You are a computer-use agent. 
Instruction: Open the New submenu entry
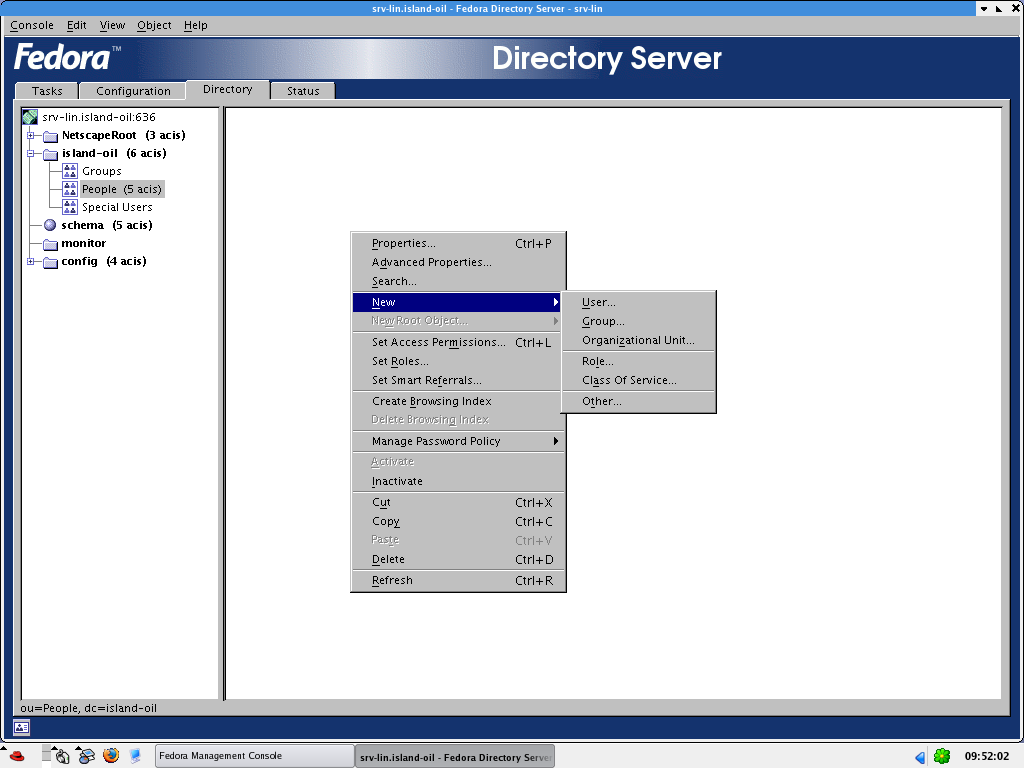click(458, 302)
